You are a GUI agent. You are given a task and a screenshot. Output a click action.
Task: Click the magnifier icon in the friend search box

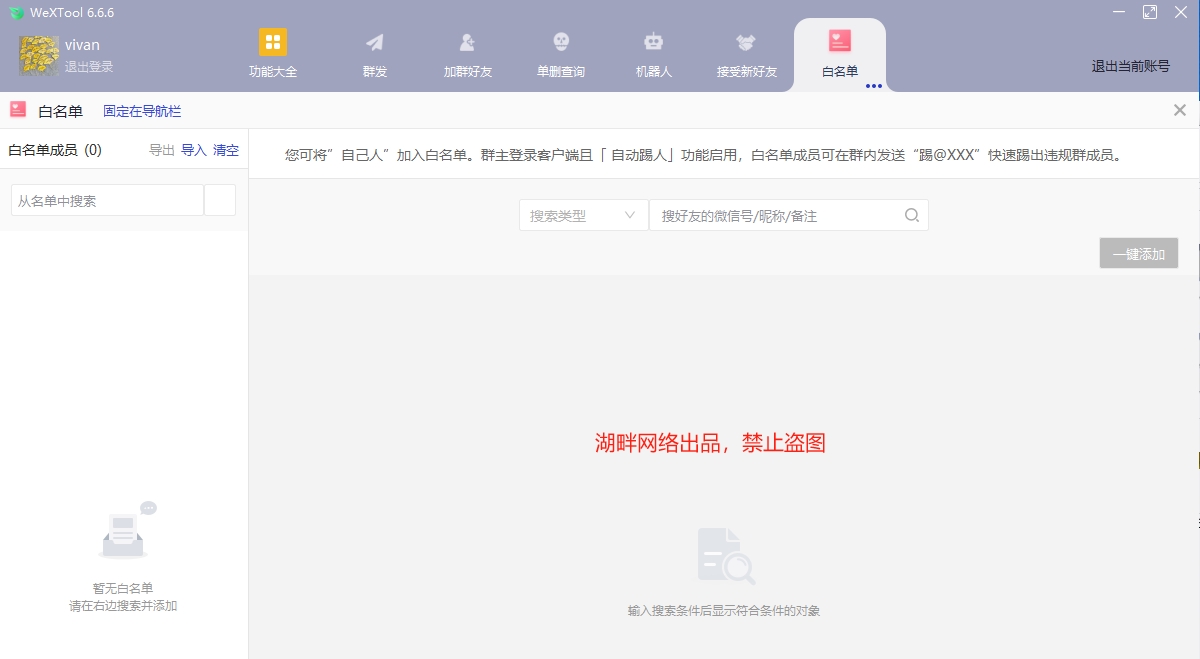pyautogui.click(x=910, y=214)
